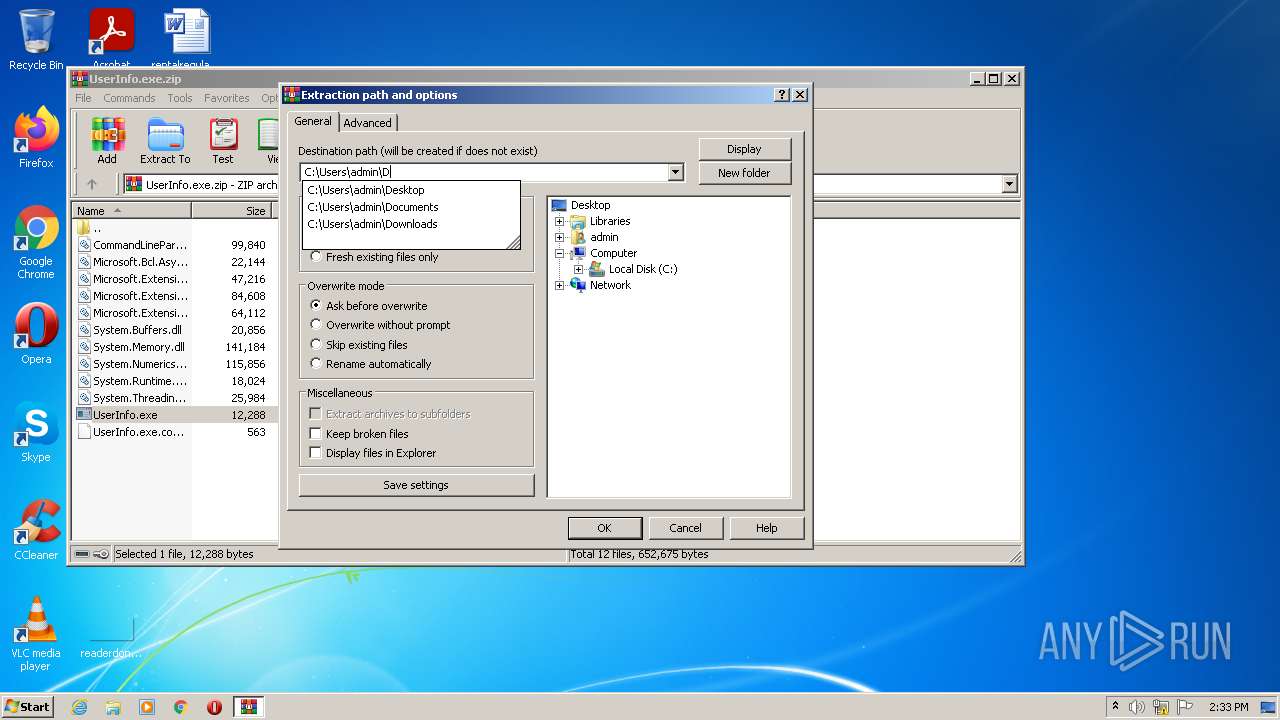The height and width of the screenshot is (720, 1280).
Task: Click the taskbar clock showing 2:33 PM
Action: pos(1228,707)
